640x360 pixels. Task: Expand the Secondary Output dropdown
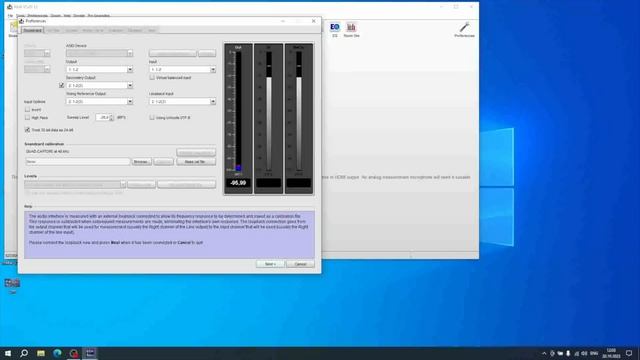click(130, 85)
